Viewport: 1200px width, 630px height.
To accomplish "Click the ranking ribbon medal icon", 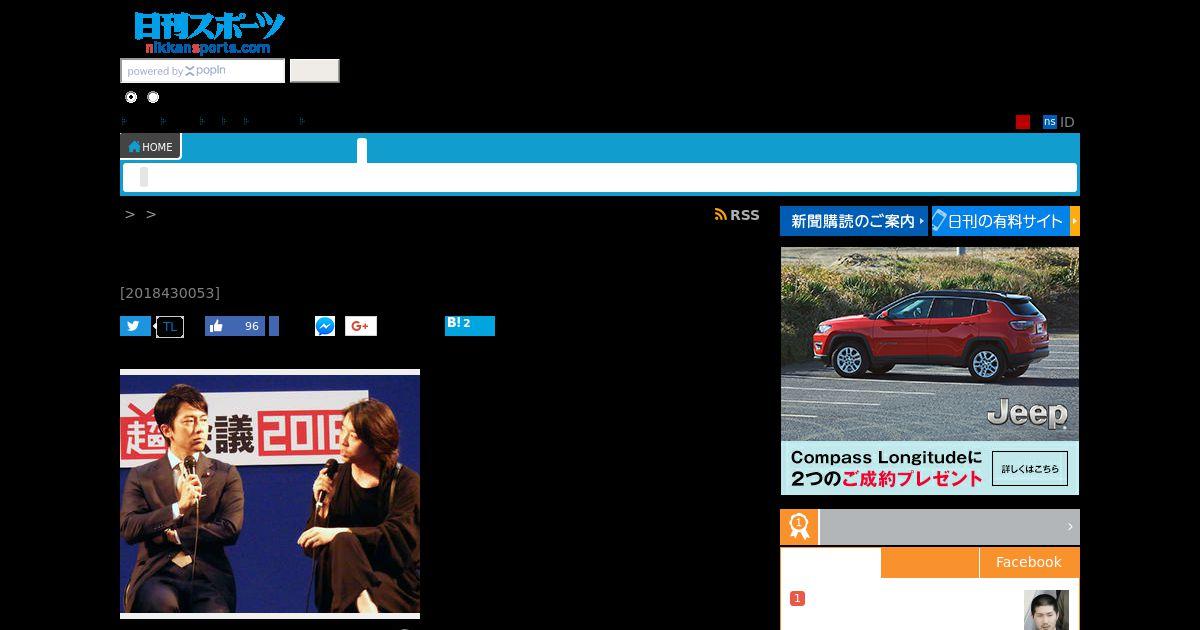I will pos(799,527).
